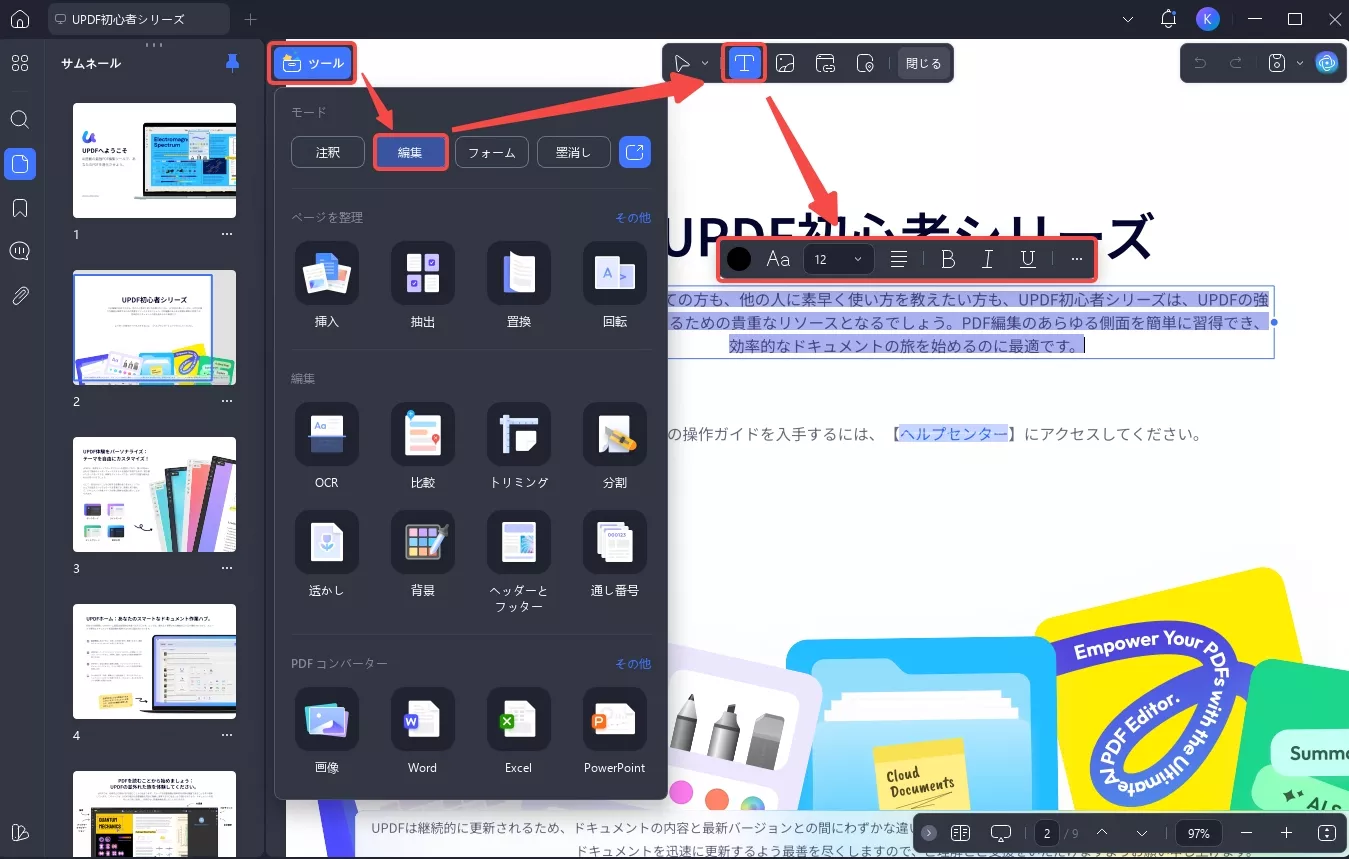This screenshot has width=1349, height=859.
Task: Select the 墨消し (Redact) mode
Action: point(574,152)
